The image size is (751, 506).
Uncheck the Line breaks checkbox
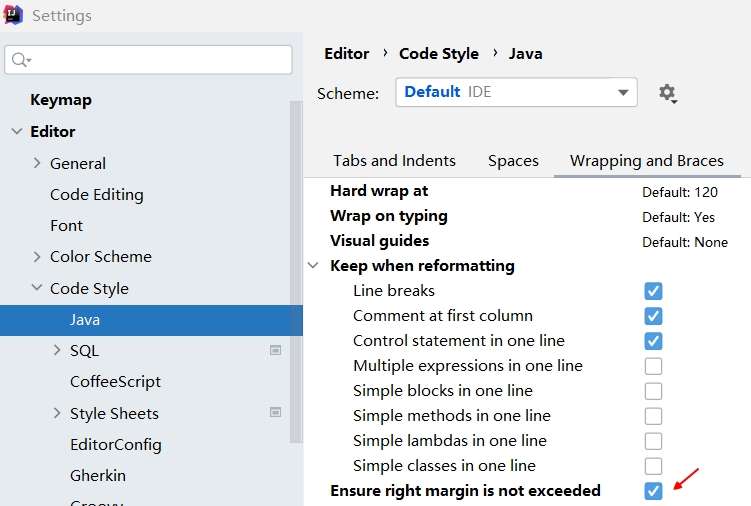[653, 291]
